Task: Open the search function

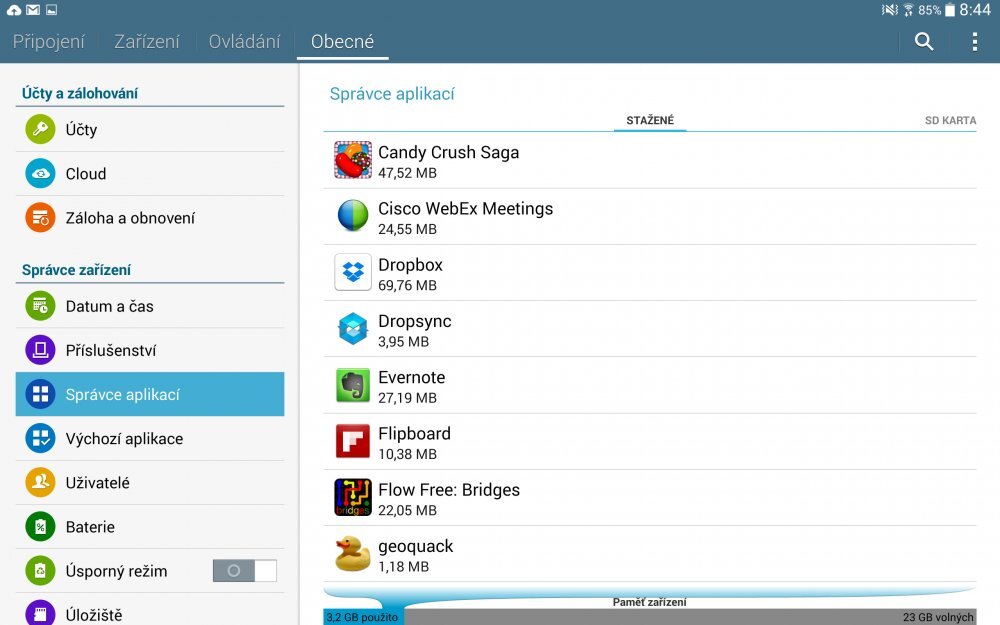Action: 923,41
